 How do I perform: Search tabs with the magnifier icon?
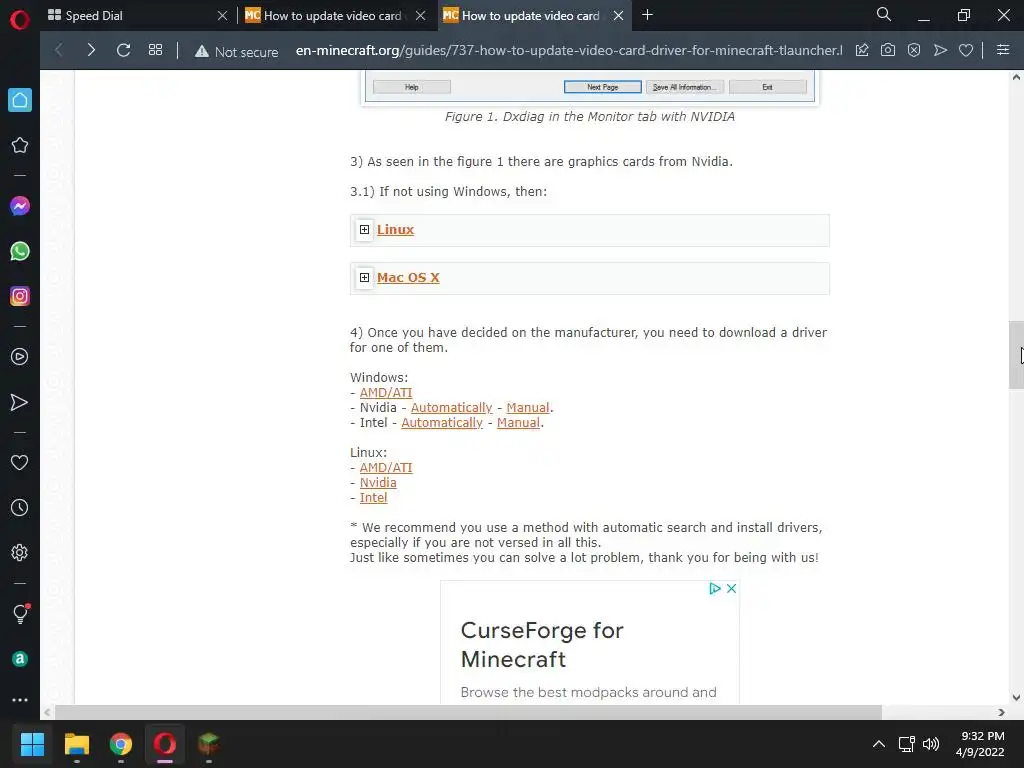(x=884, y=14)
